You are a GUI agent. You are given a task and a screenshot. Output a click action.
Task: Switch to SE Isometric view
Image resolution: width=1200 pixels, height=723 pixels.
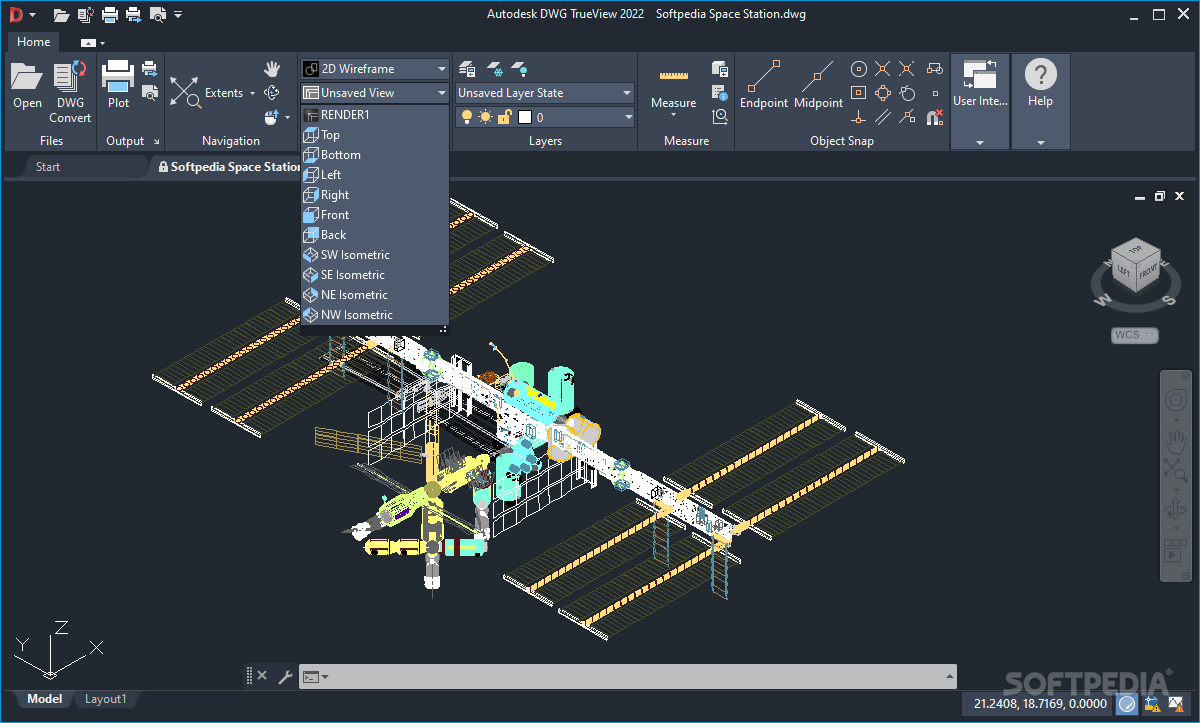click(x=374, y=275)
